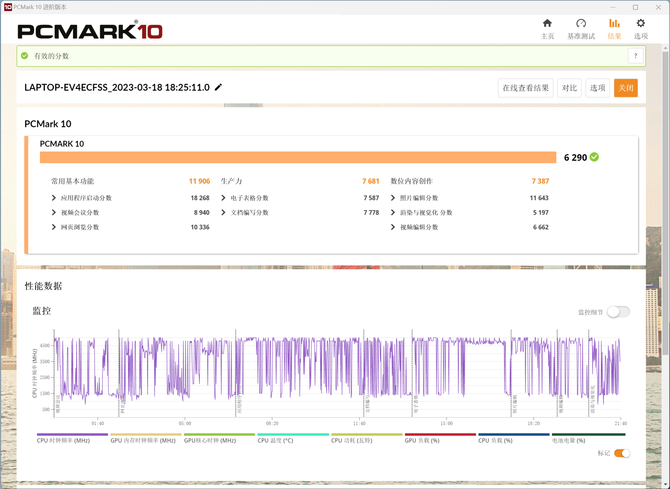Click the orange 关闭 button
Screen dimensions: 670x489
(x=626, y=88)
